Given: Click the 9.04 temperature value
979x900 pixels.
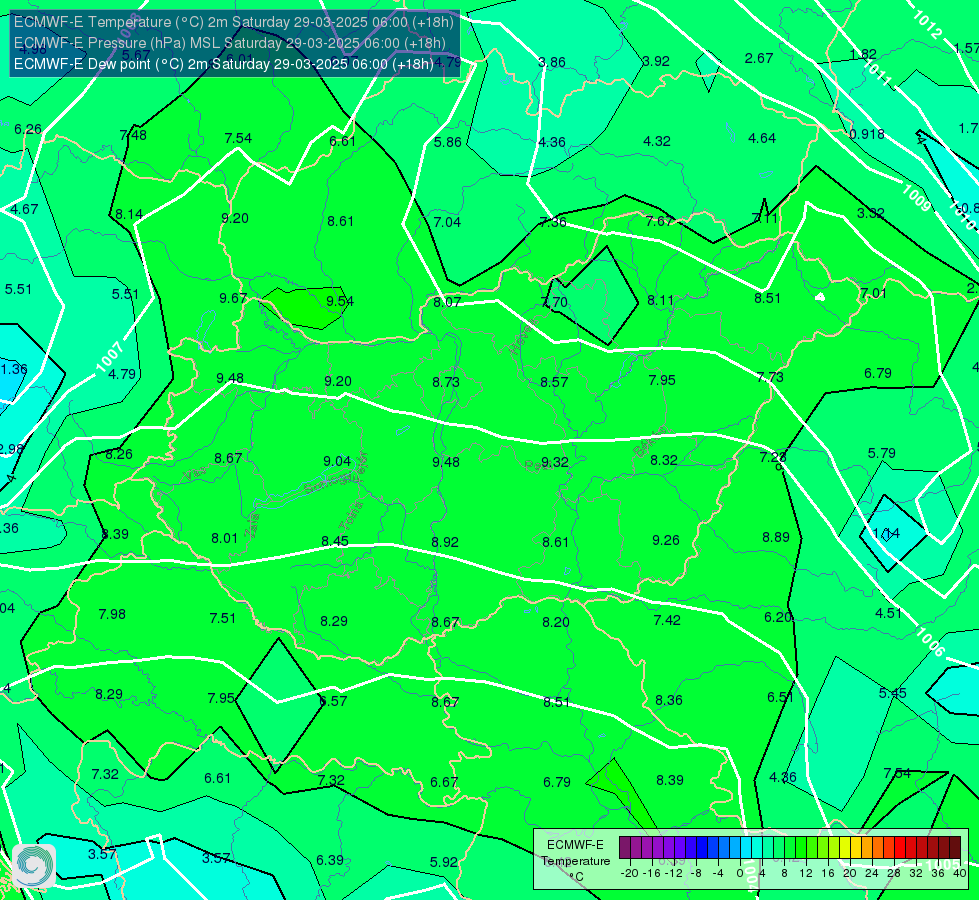Looking at the screenshot, I should pyautogui.click(x=337, y=461).
